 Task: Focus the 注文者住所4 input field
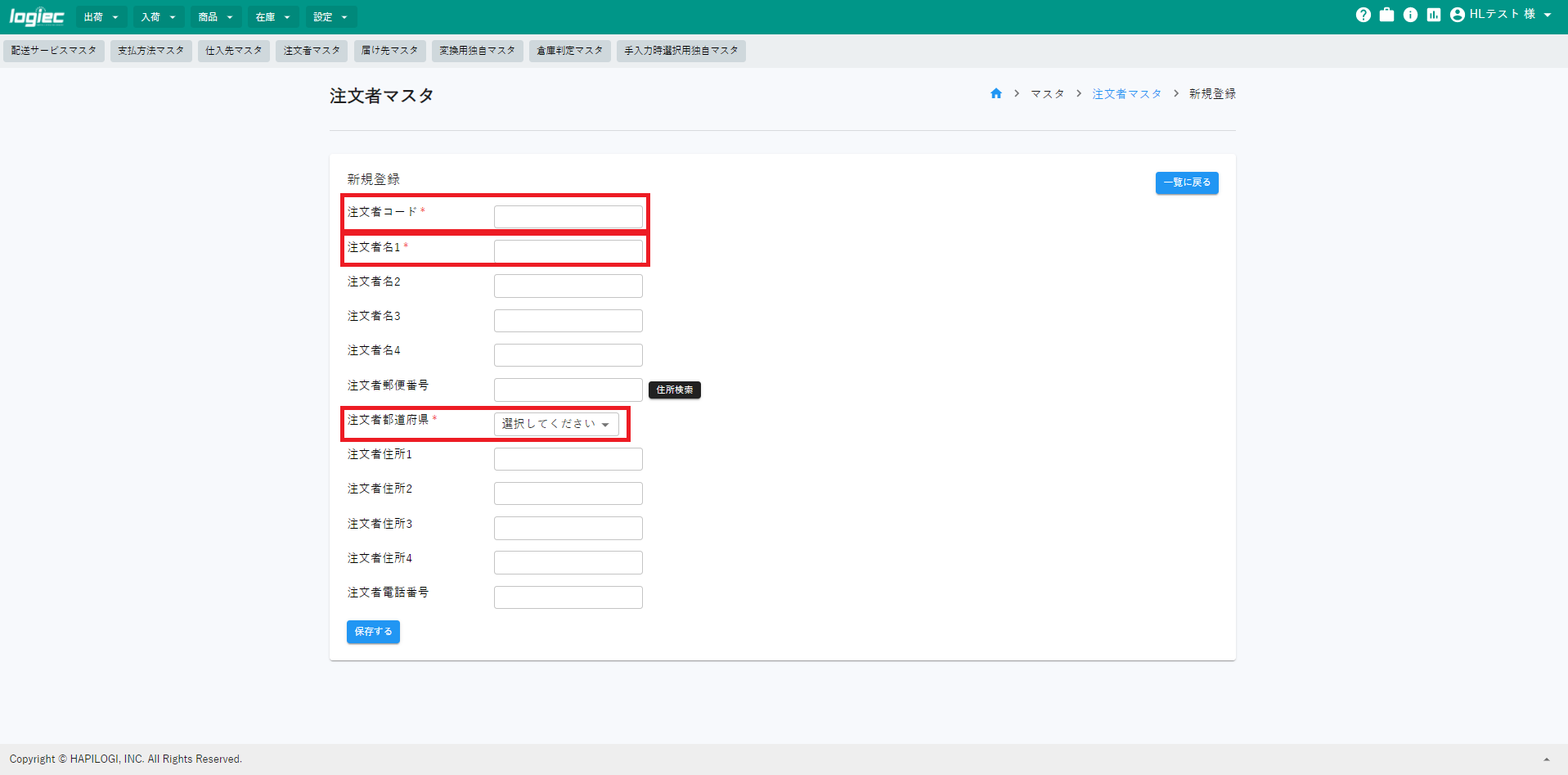coord(568,562)
